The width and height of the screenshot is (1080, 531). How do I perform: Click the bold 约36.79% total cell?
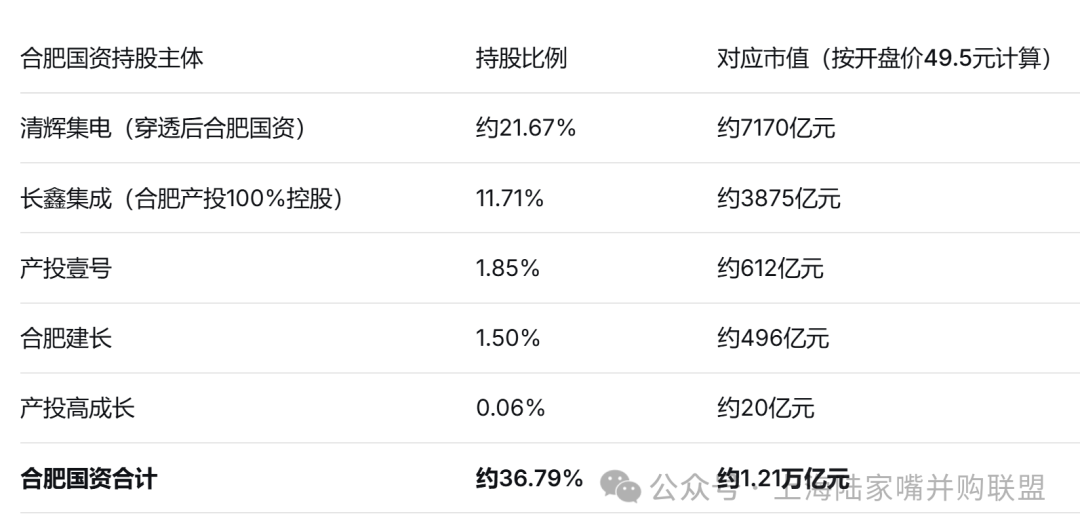tap(530, 479)
